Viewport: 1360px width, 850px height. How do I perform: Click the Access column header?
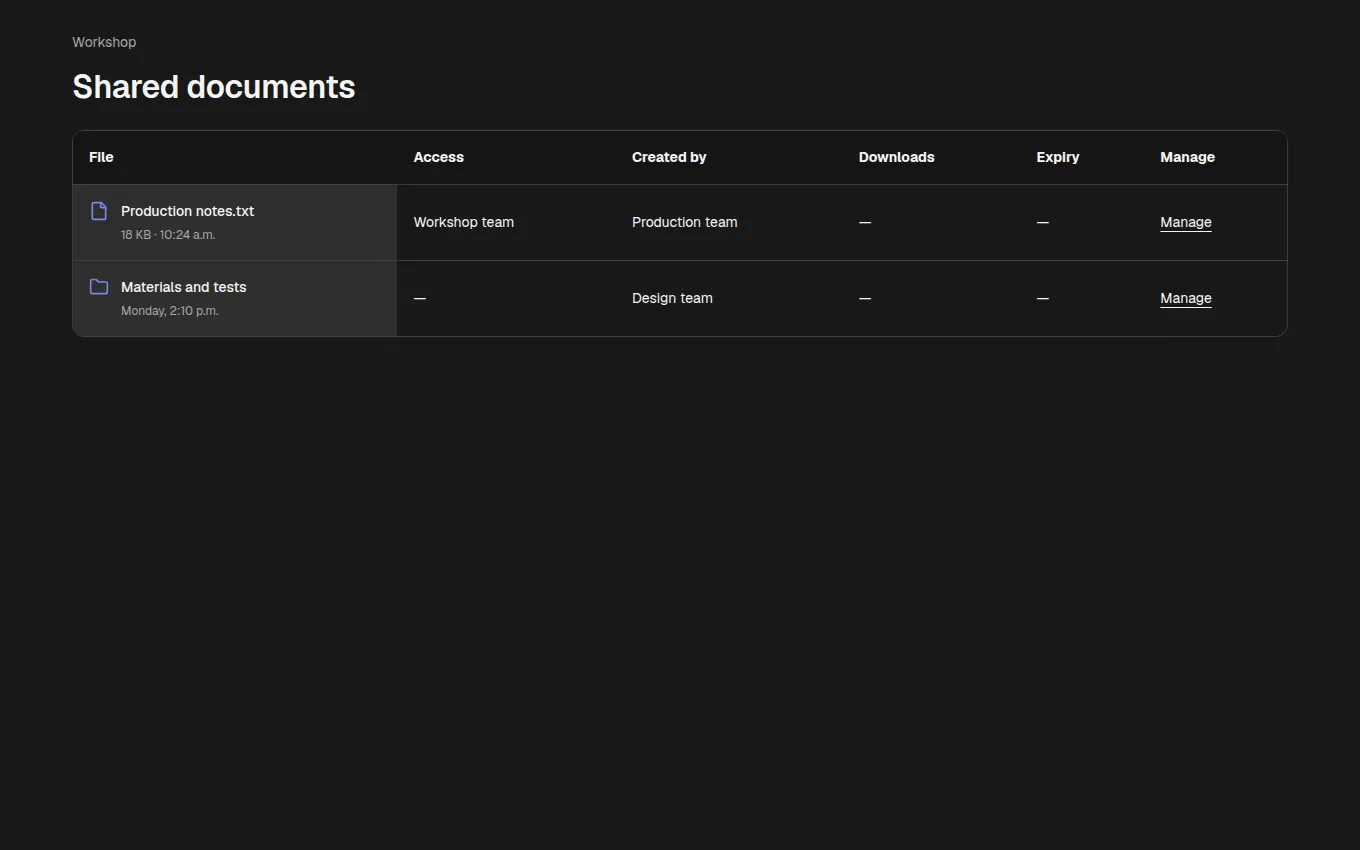coord(439,157)
